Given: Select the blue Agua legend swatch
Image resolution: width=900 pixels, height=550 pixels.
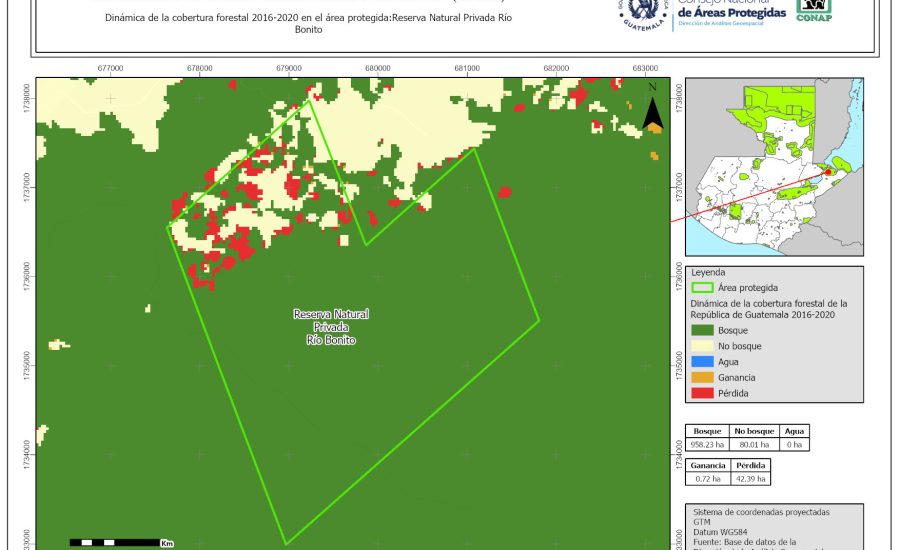Looking at the screenshot, I should [703, 362].
